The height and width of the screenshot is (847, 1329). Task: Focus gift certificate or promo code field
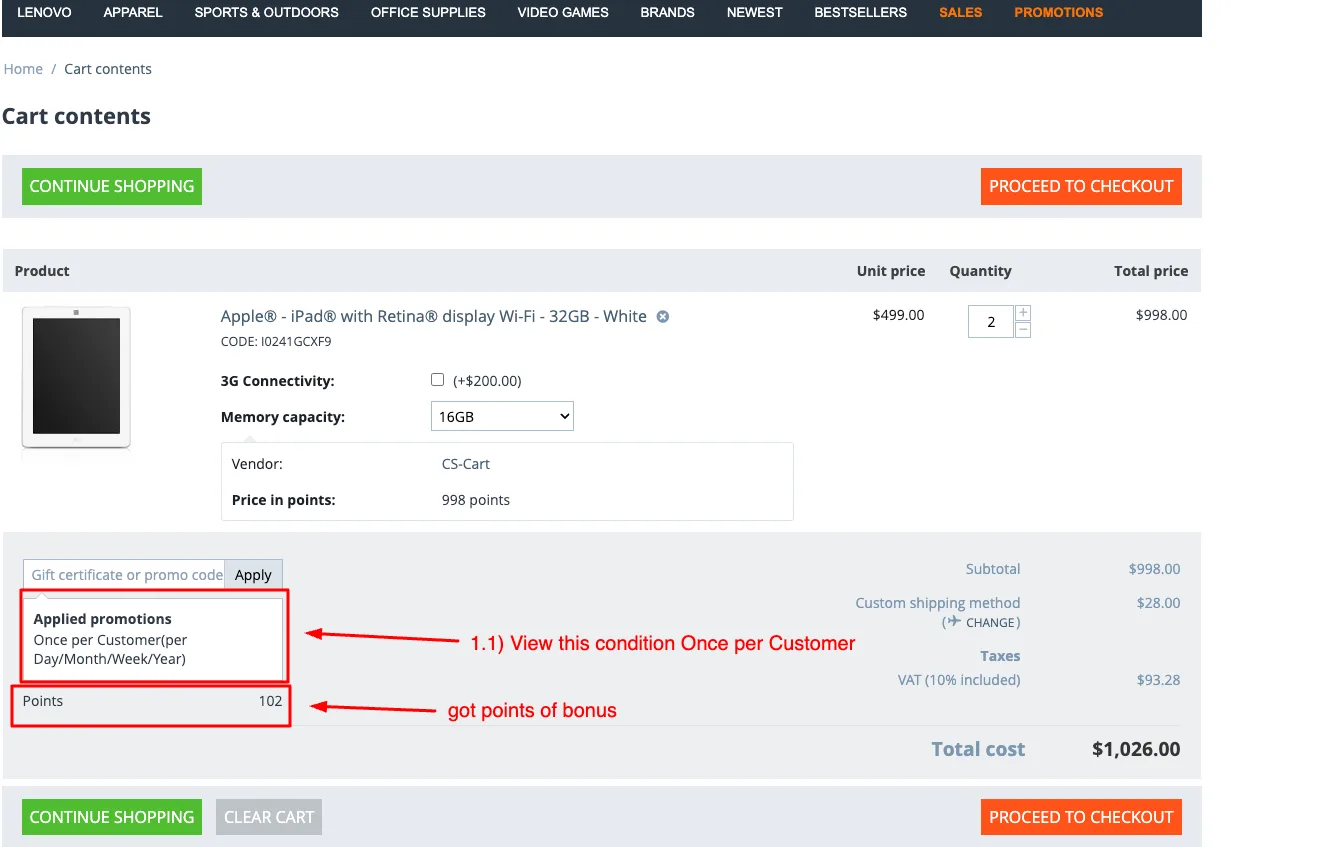pyautogui.click(x=125, y=575)
